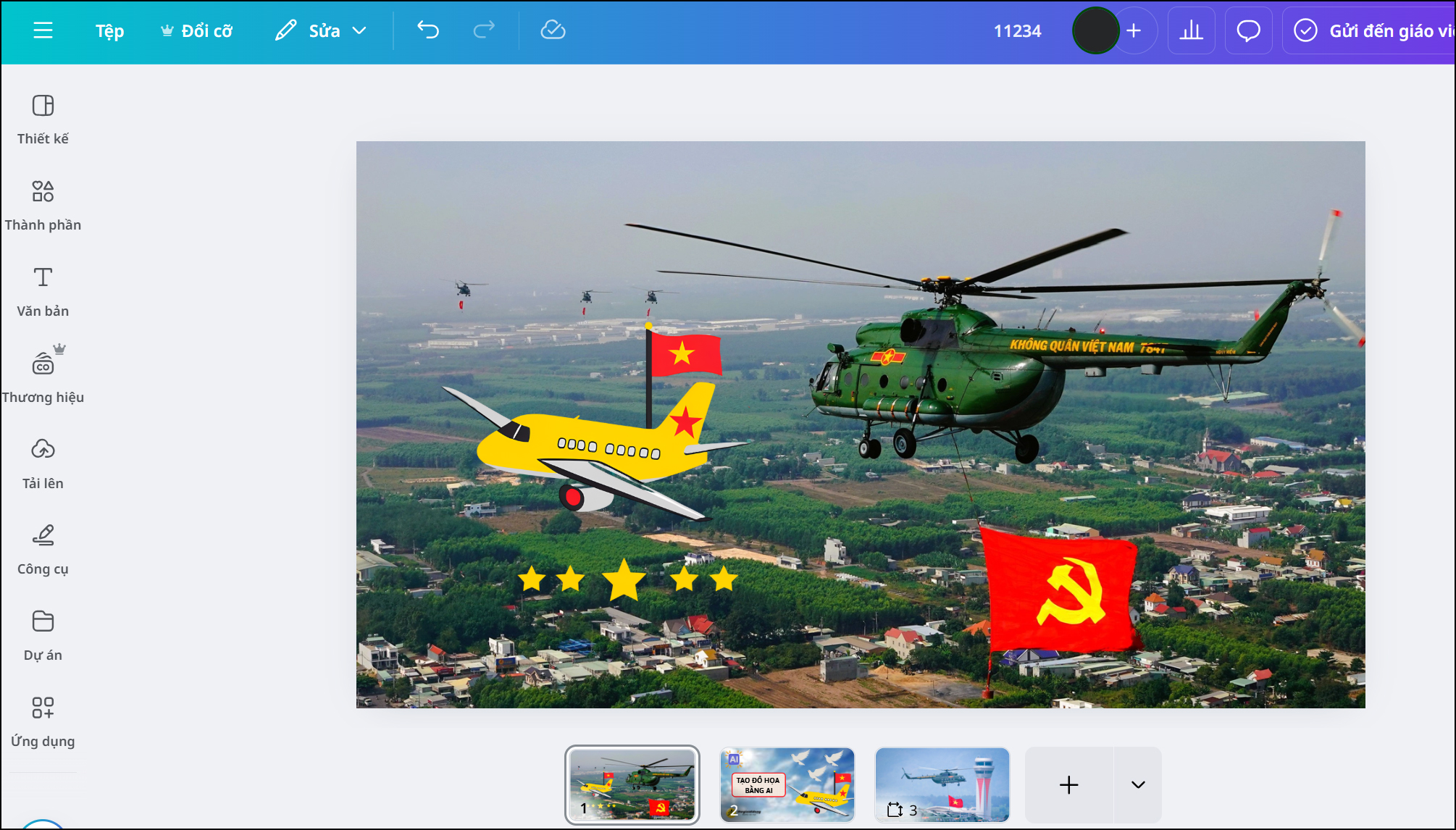Screen dimensions: 1456x830
Task: Click the crown icon beside Đổi cỡ
Action: pos(167,30)
